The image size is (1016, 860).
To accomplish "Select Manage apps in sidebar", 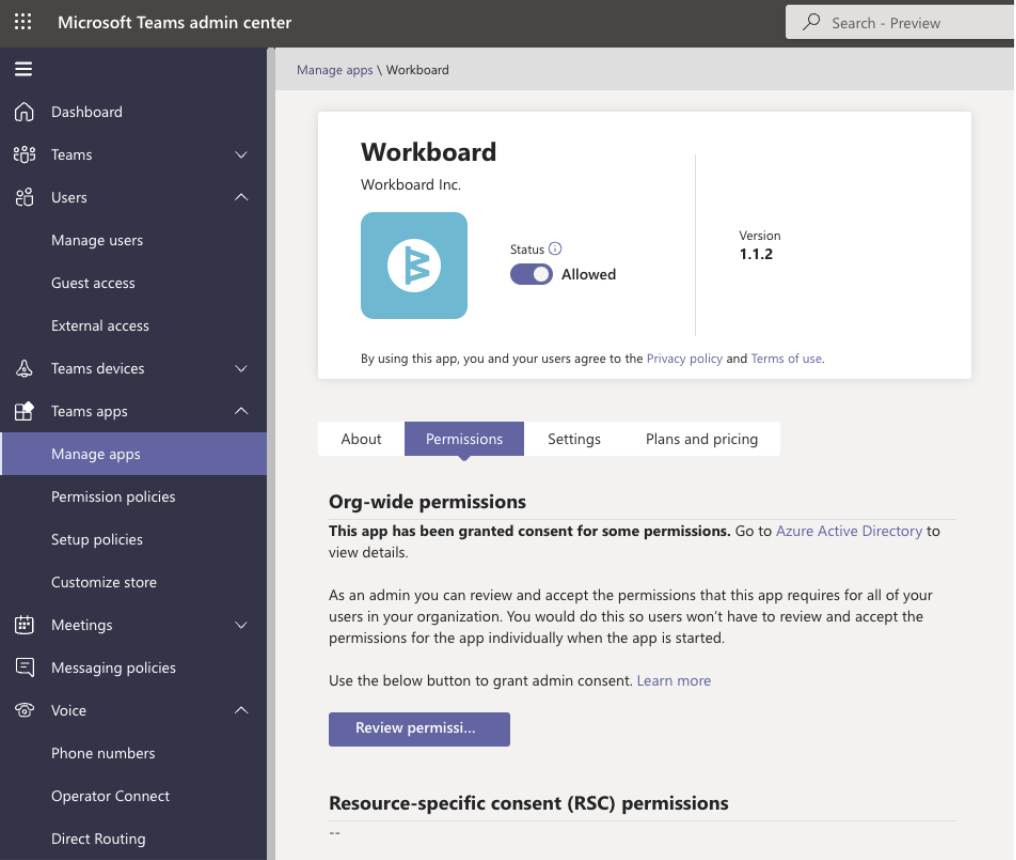I will pos(133,454).
